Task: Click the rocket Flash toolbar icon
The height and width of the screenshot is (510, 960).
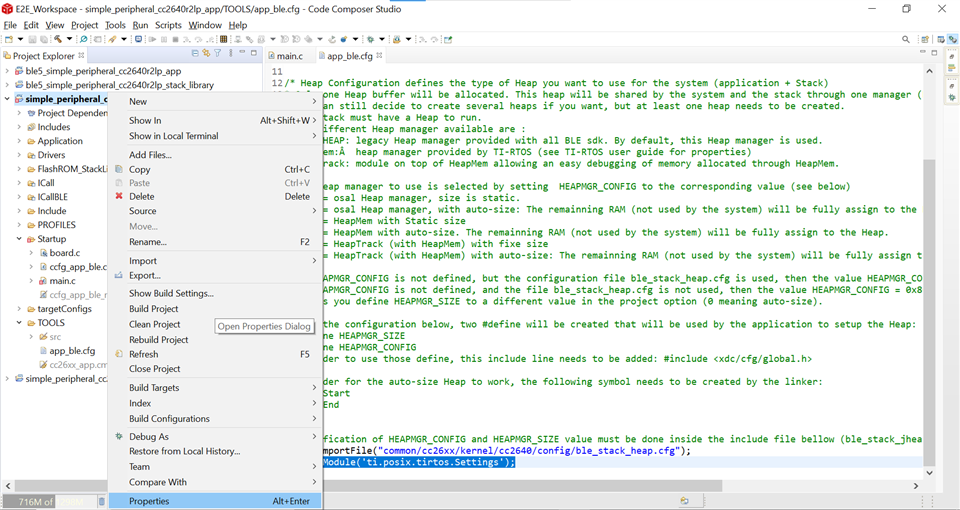Action: (x=112, y=39)
